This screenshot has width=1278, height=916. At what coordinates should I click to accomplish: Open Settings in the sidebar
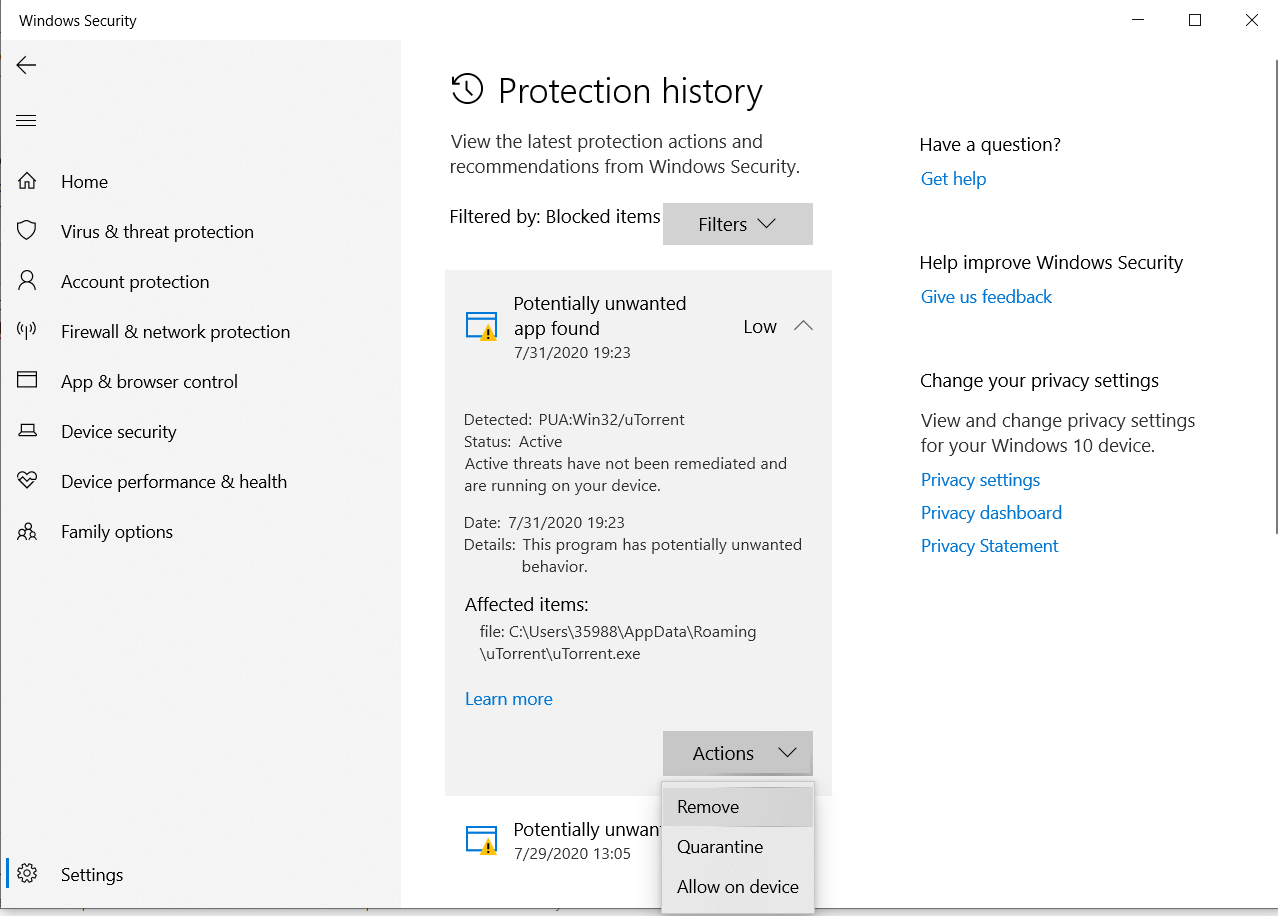(x=92, y=874)
